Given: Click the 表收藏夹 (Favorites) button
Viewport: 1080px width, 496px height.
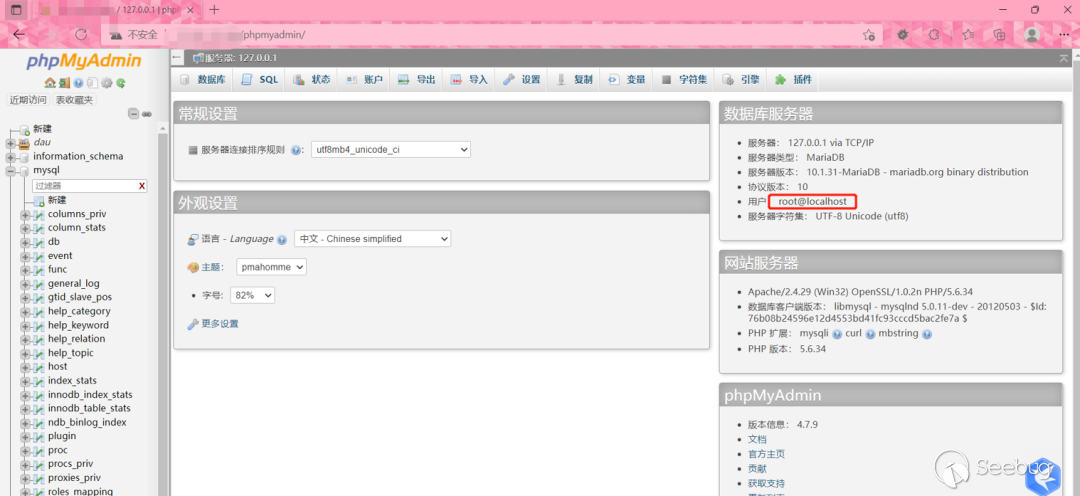Looking at the screenshot, I should 74,100.
